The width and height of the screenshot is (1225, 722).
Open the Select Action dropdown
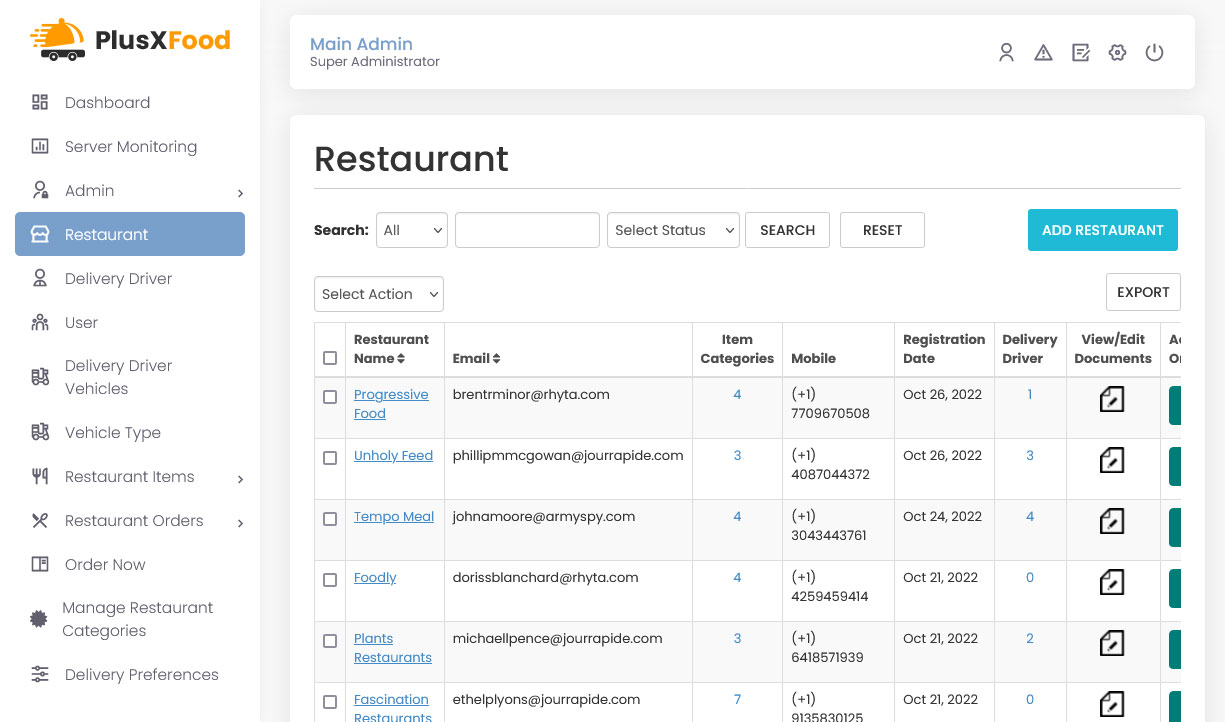379,294
